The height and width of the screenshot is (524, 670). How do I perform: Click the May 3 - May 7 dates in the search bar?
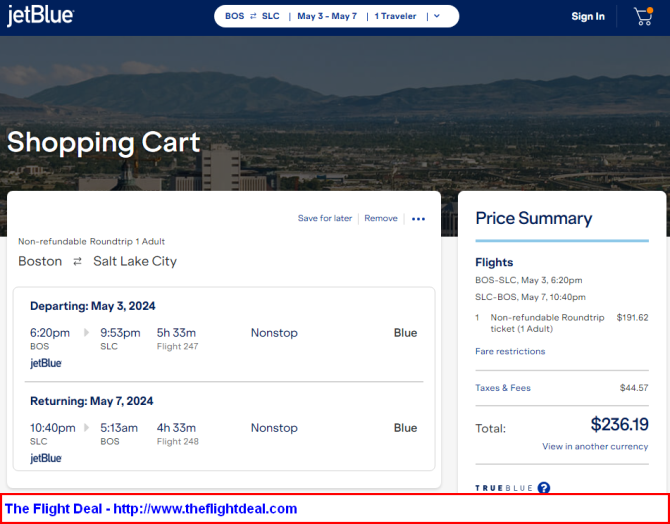pyautogui.click(x=327, y=16)
